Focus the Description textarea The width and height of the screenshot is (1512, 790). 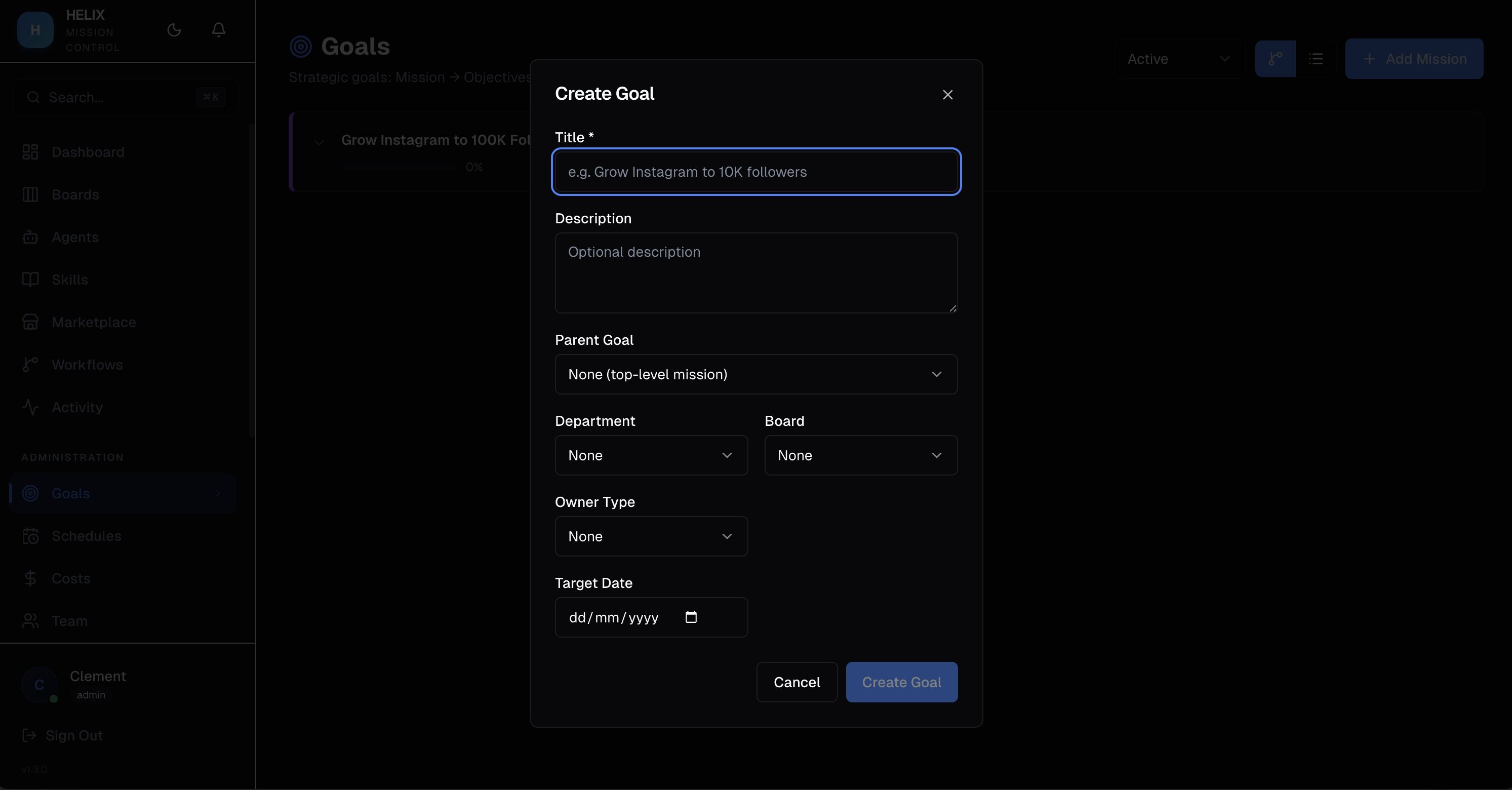point(756,273)
